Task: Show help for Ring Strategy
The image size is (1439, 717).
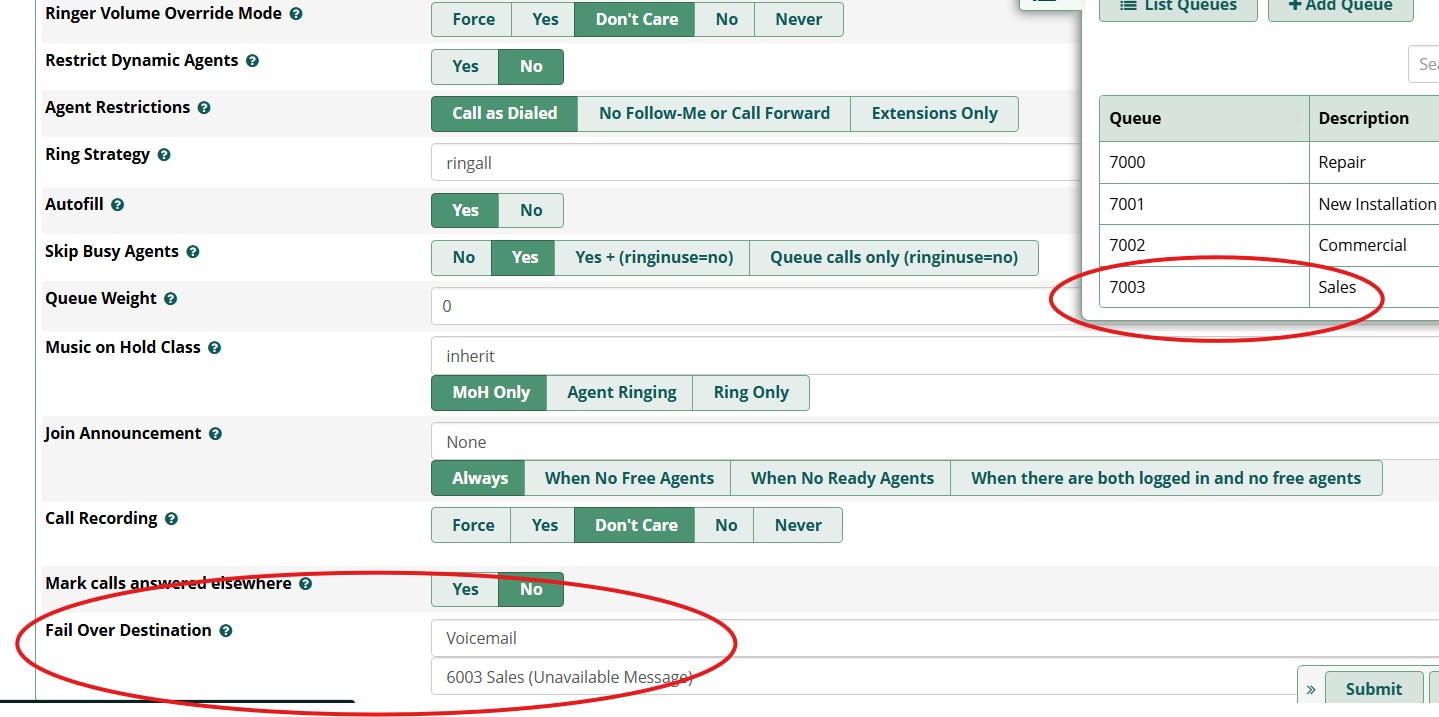Action: coord(164,155)
